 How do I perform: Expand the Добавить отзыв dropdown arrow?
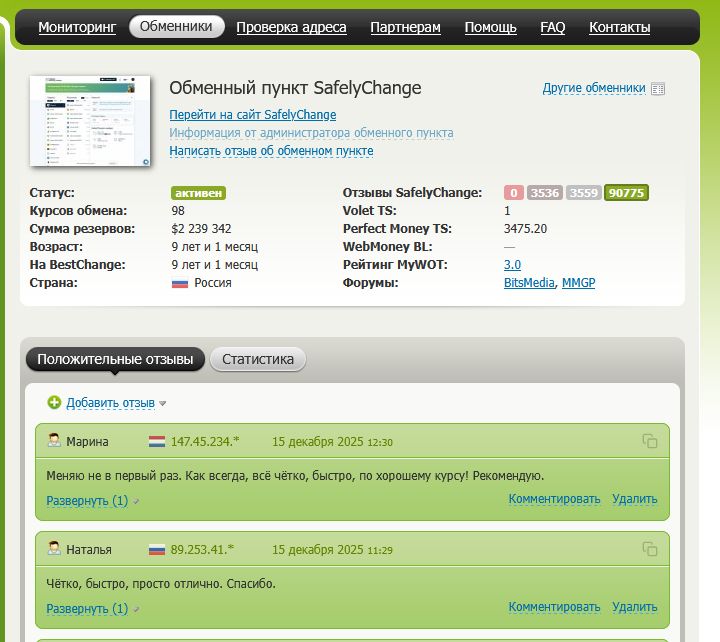tap(163, 403)
